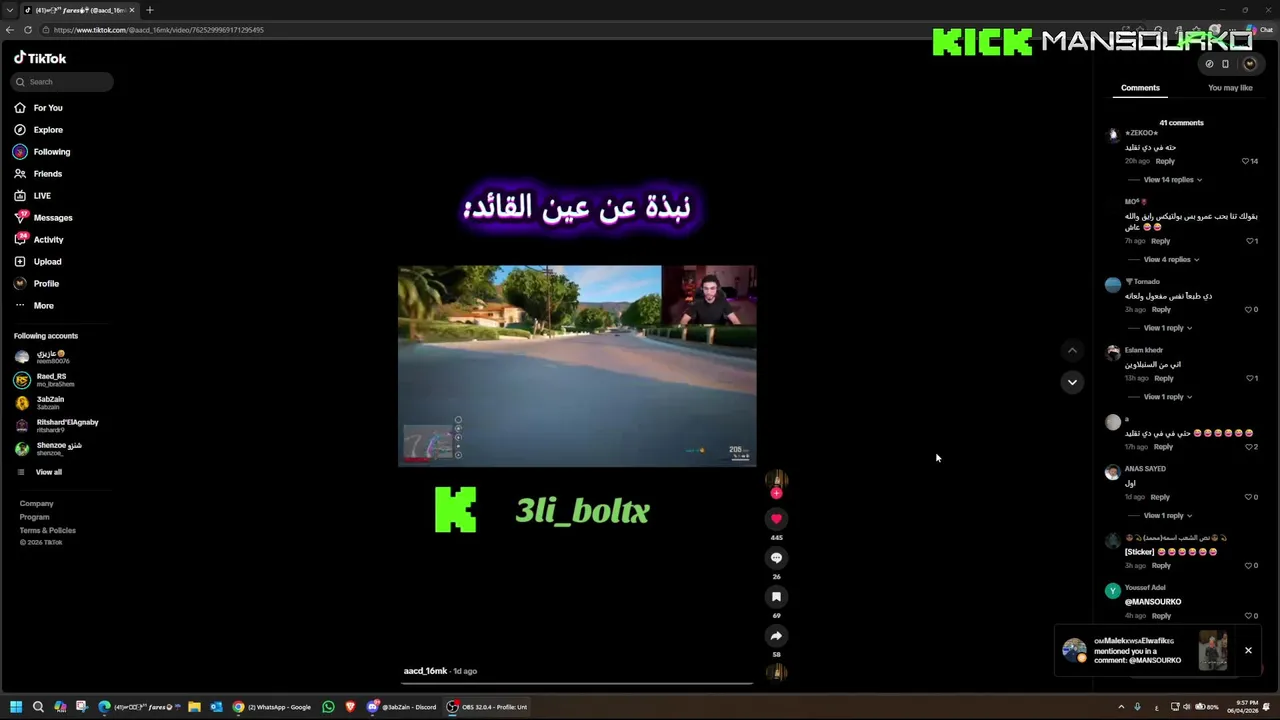The image size is (1280, 720).
Task: Open Terms & Policies footer link
Action: (48, 530)
